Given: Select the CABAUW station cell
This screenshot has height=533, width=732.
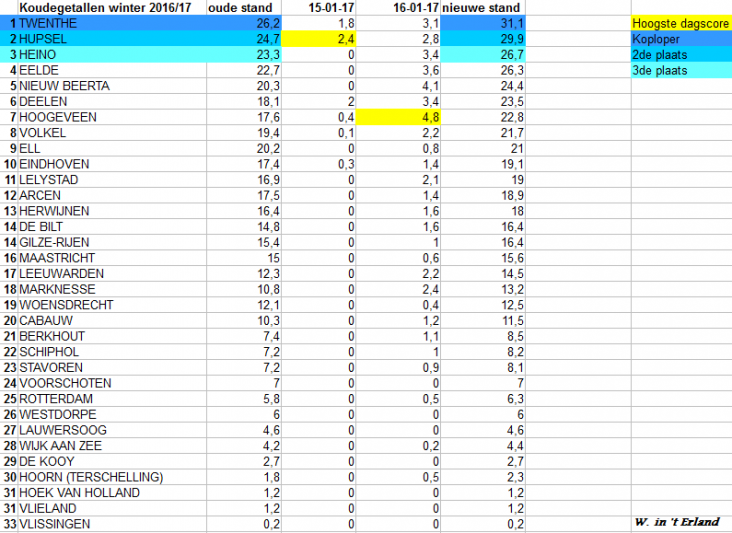Looking at the screenshot, I should pyautogui.click(x=112, y=320).
